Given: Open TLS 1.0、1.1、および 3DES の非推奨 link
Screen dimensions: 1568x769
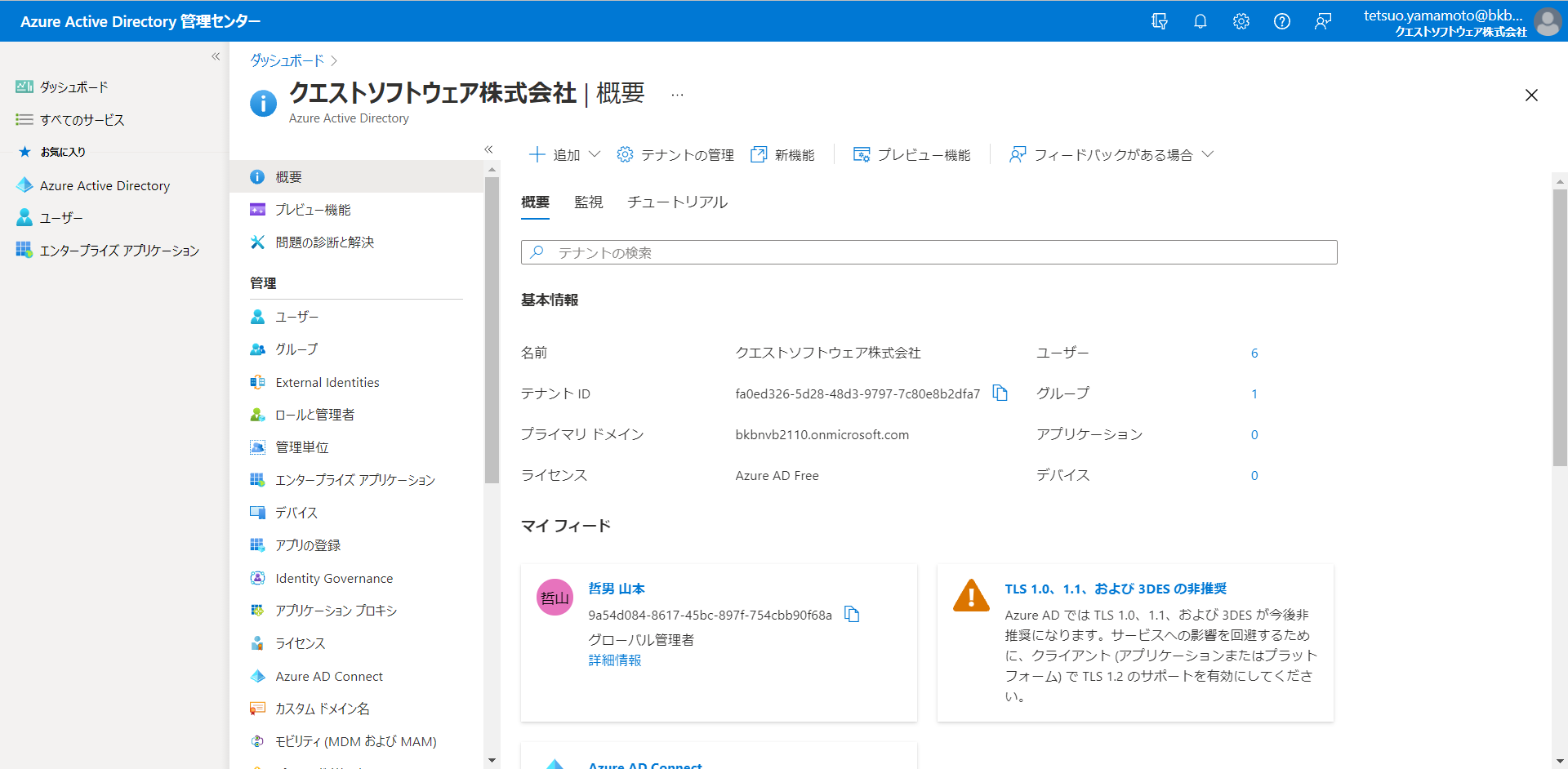Looking at the screenshot, I should pyautogui.click(x=1116, y=589).
